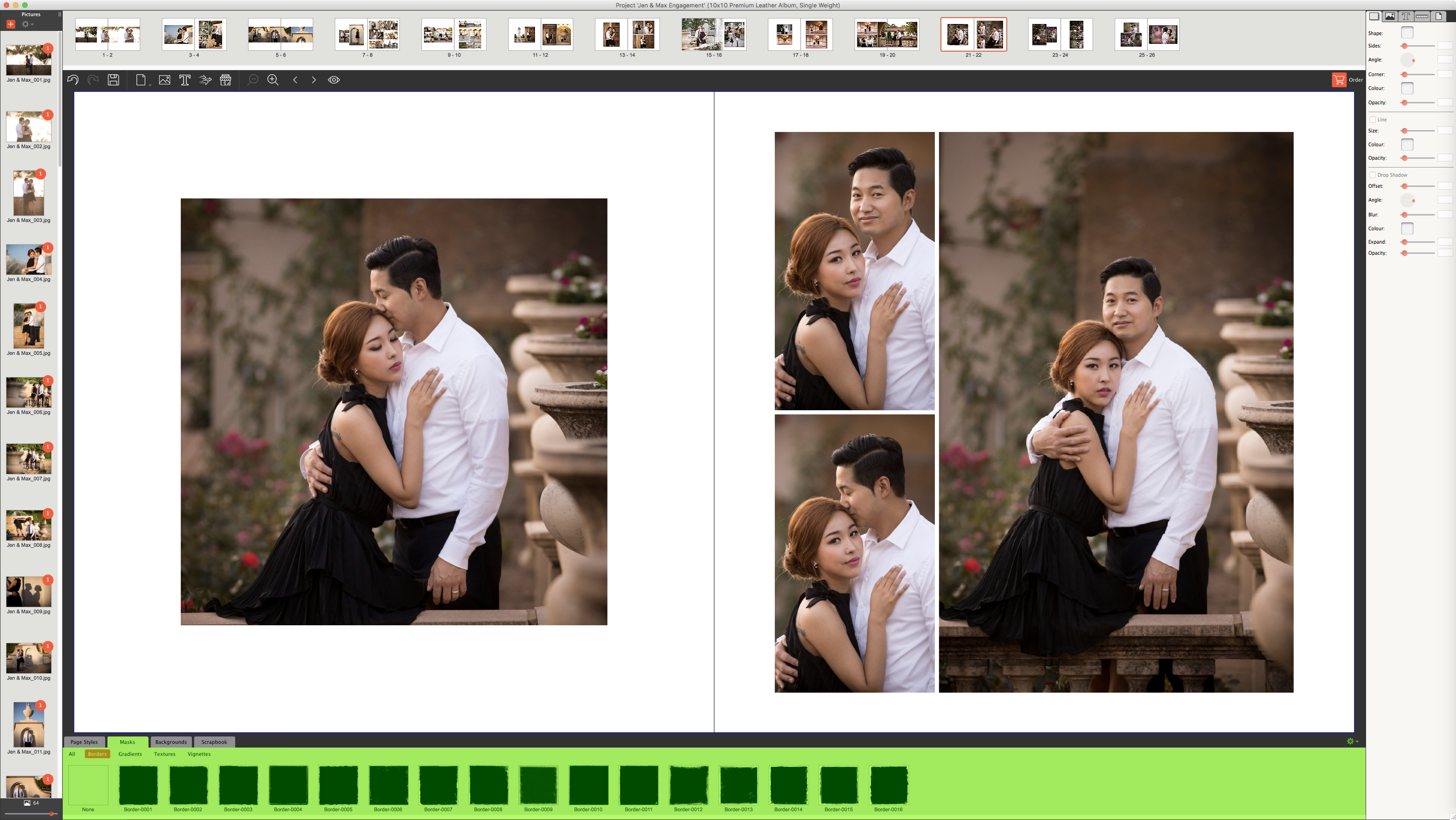Click the shape Colour swatch
The image size is (1456, 820).
(1407, 88)
